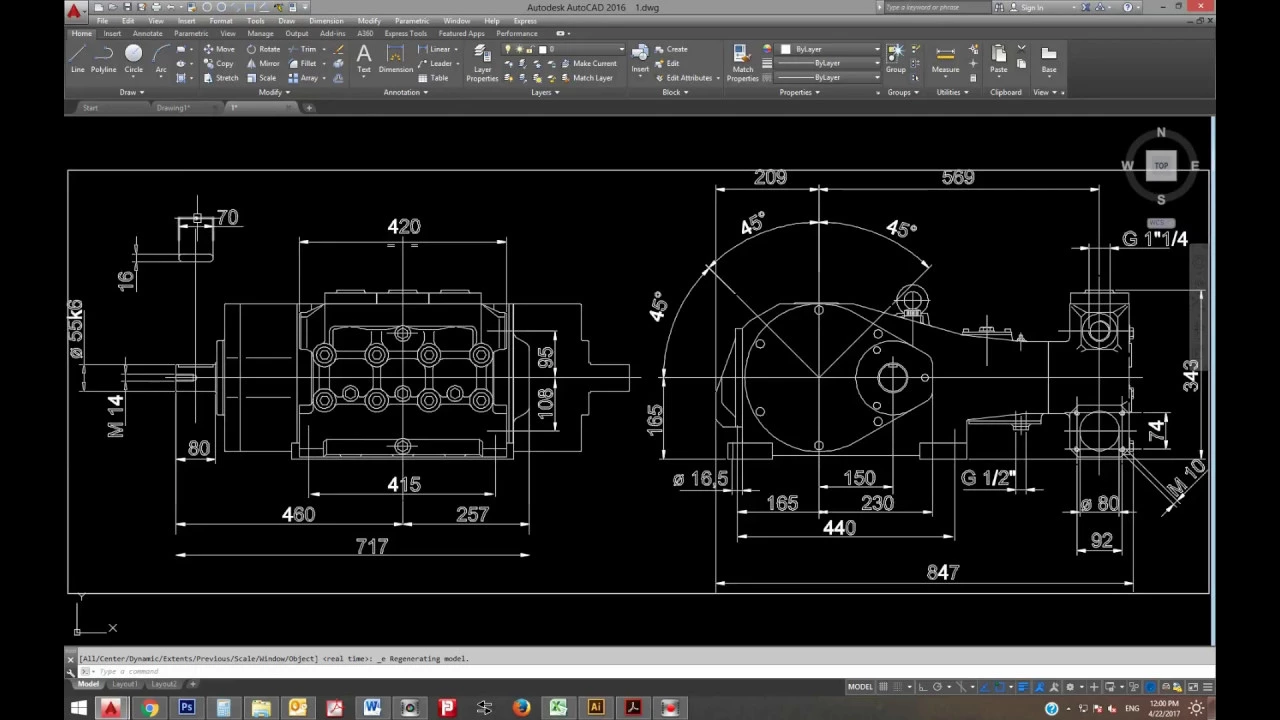Click the Measure utility icon

pyautogui.click(x=945, y=58)
